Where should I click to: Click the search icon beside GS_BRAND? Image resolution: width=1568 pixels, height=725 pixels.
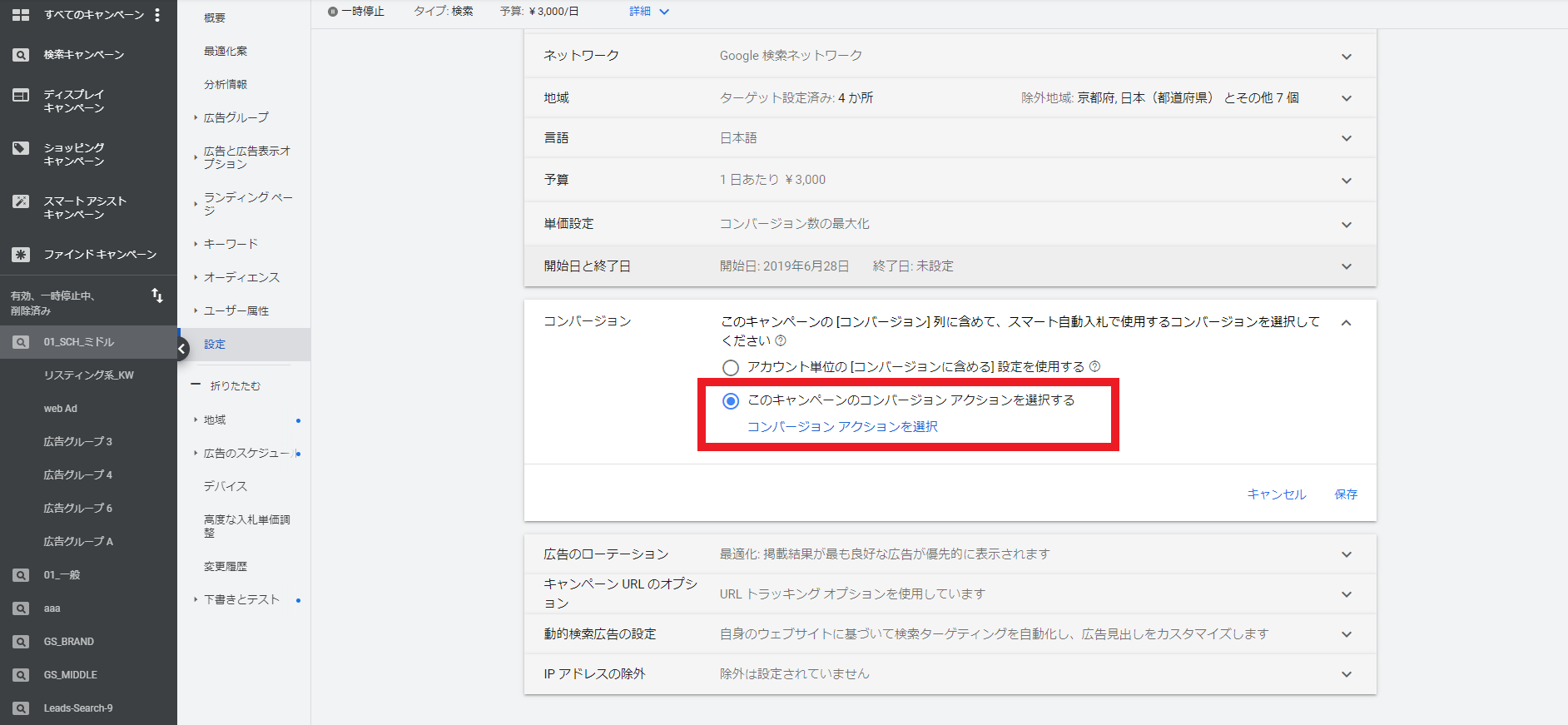point(21,642)
